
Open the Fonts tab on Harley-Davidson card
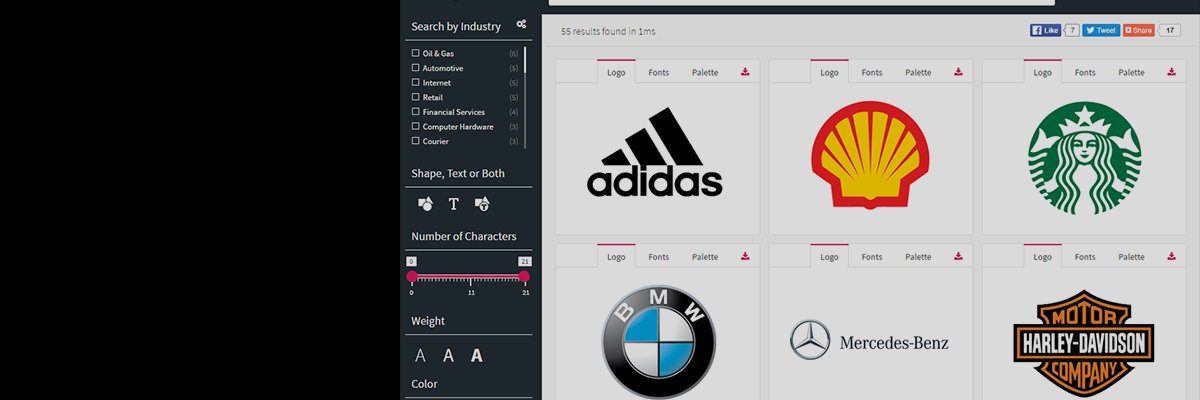(x=1085, y=256)
